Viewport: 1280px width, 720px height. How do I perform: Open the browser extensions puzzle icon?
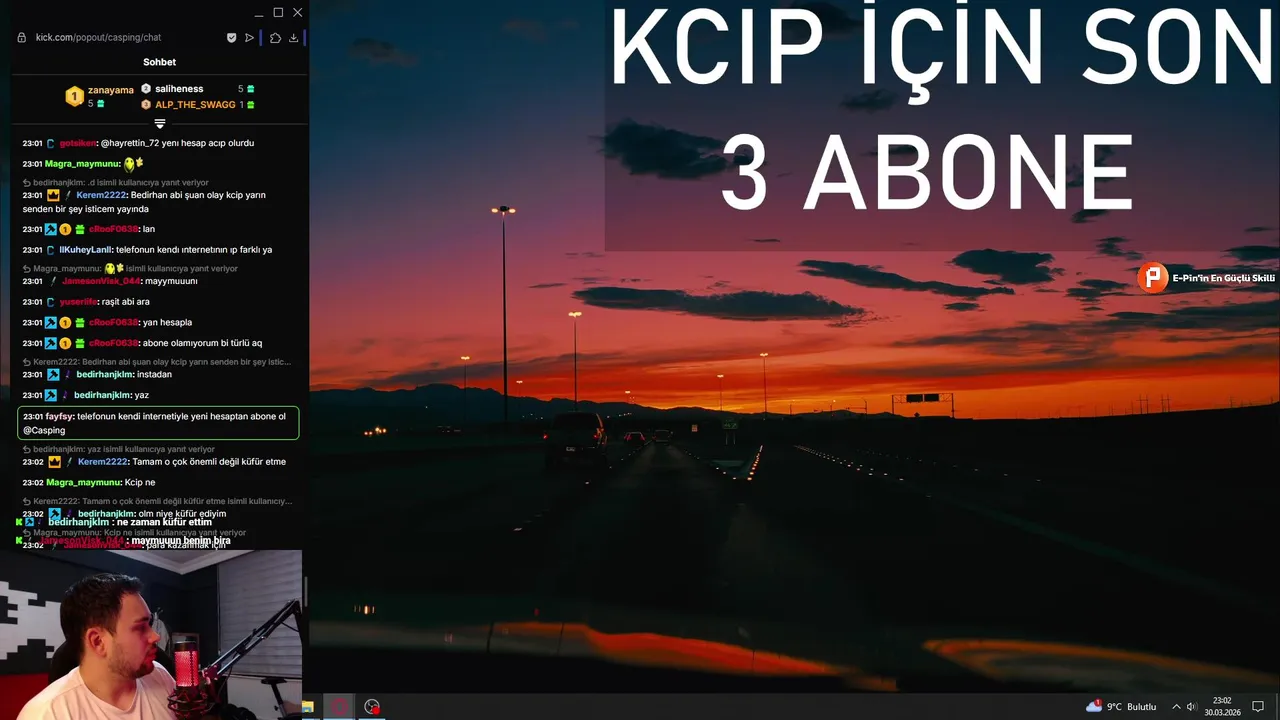point(276,38)
